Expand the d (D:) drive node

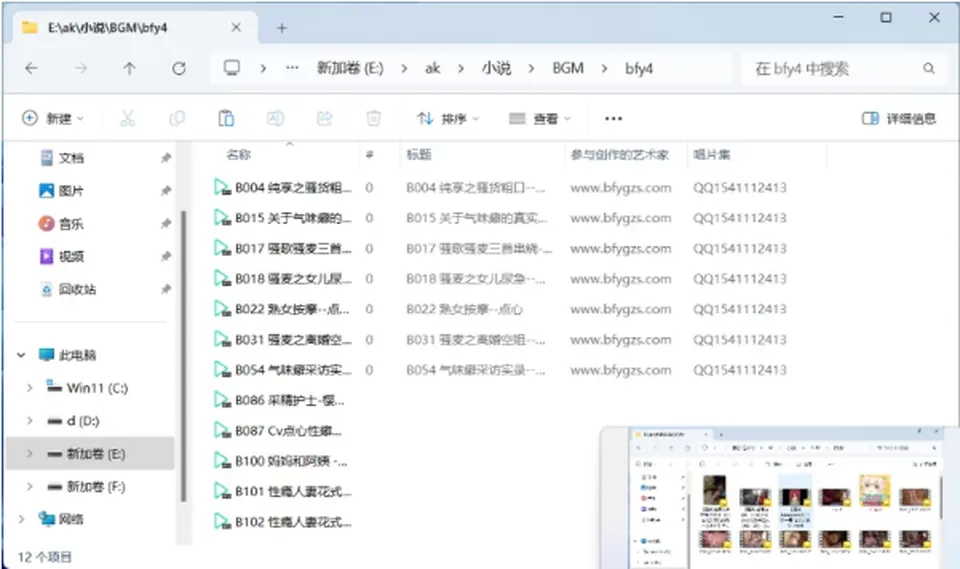point(29,420)
